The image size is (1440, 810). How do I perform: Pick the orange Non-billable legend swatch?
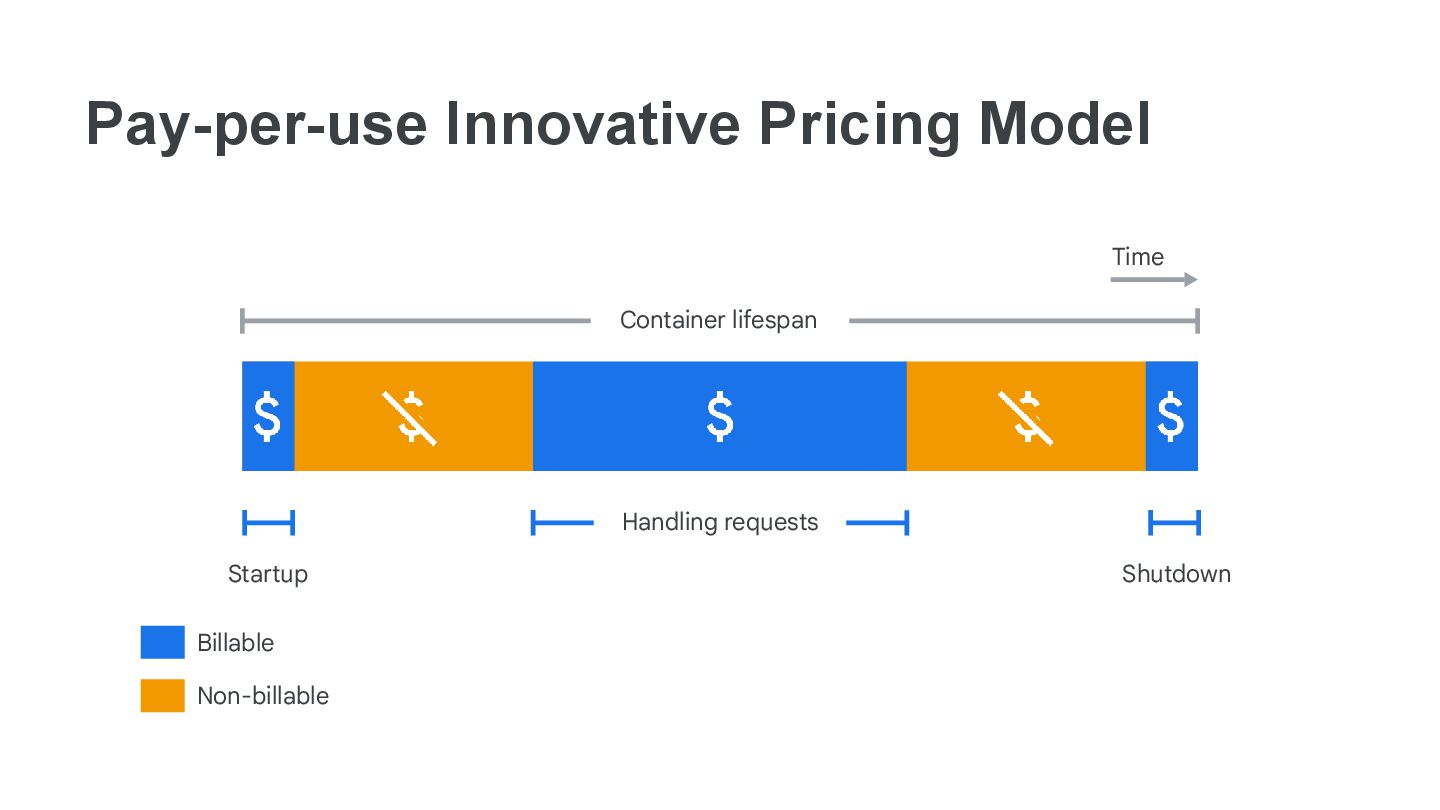162,695
